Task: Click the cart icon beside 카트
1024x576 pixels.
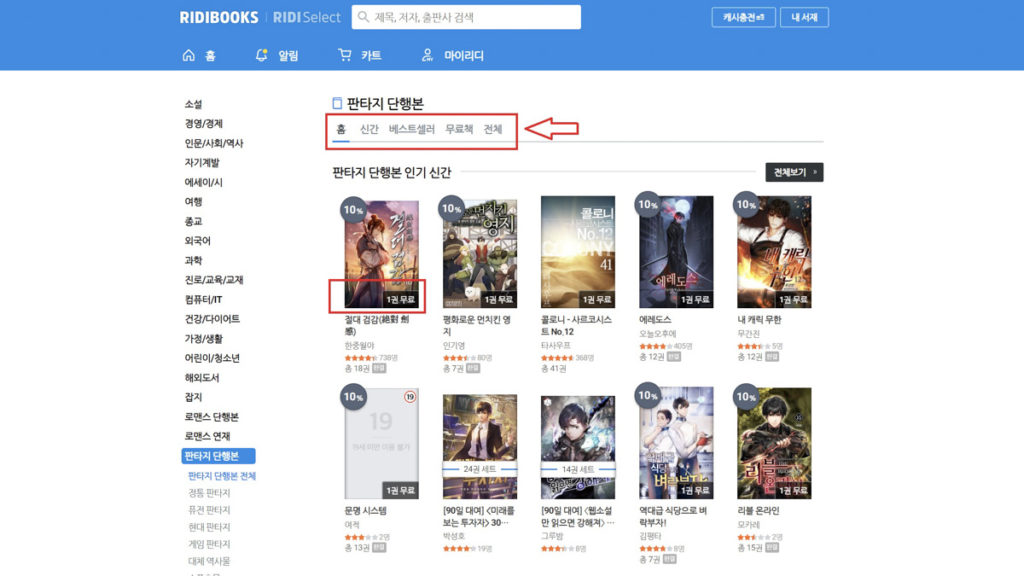Action: tap(345, 56)
